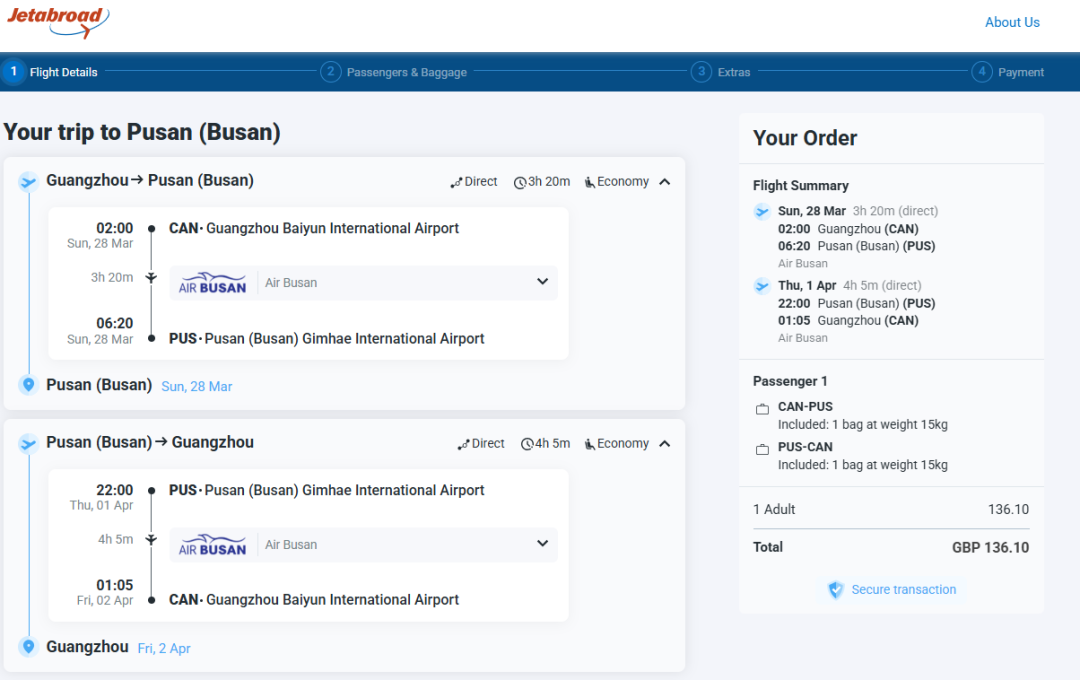This screenshot has width=1080, height=680.
Task: Click the Secure transaction shield icon
Action: tap(835, 590)
